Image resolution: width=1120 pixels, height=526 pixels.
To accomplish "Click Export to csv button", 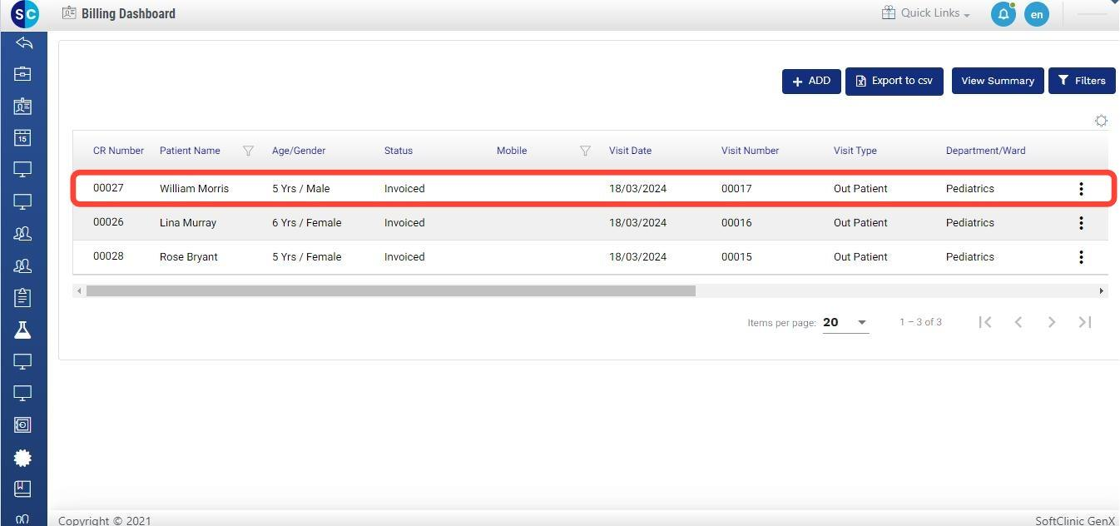I will [894, 81].
